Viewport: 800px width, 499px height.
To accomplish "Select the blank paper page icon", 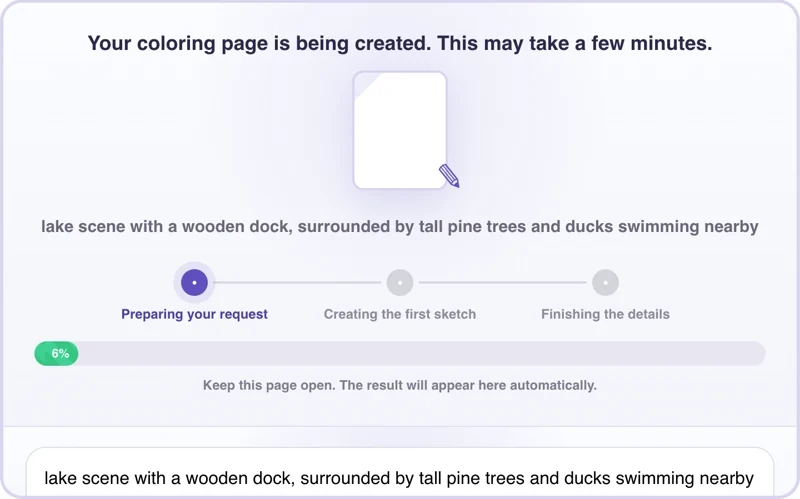I will (x=400, y=130).
